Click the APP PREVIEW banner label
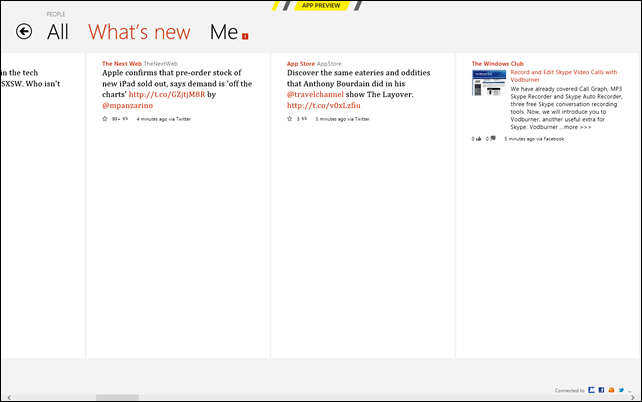 [x=321, y=5]
